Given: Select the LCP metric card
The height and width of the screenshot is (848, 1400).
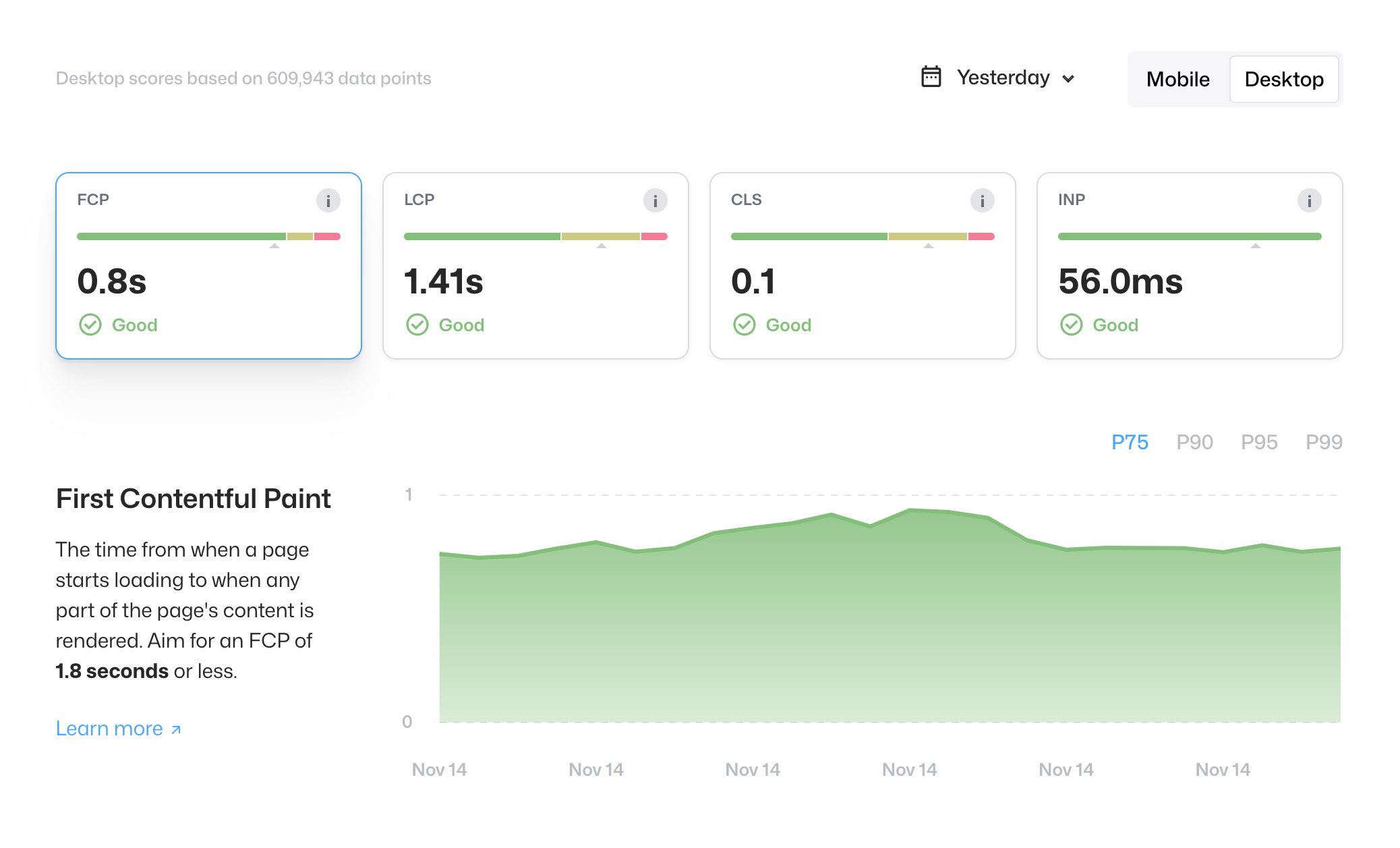Looking at the screenshot, I should click(x=535, y=266).
